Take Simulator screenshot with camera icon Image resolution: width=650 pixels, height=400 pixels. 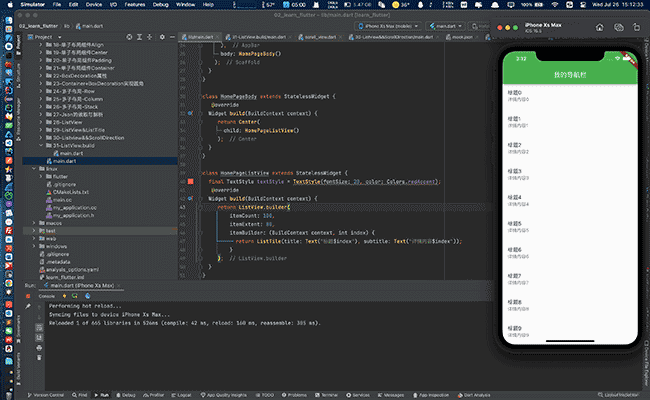618,27
